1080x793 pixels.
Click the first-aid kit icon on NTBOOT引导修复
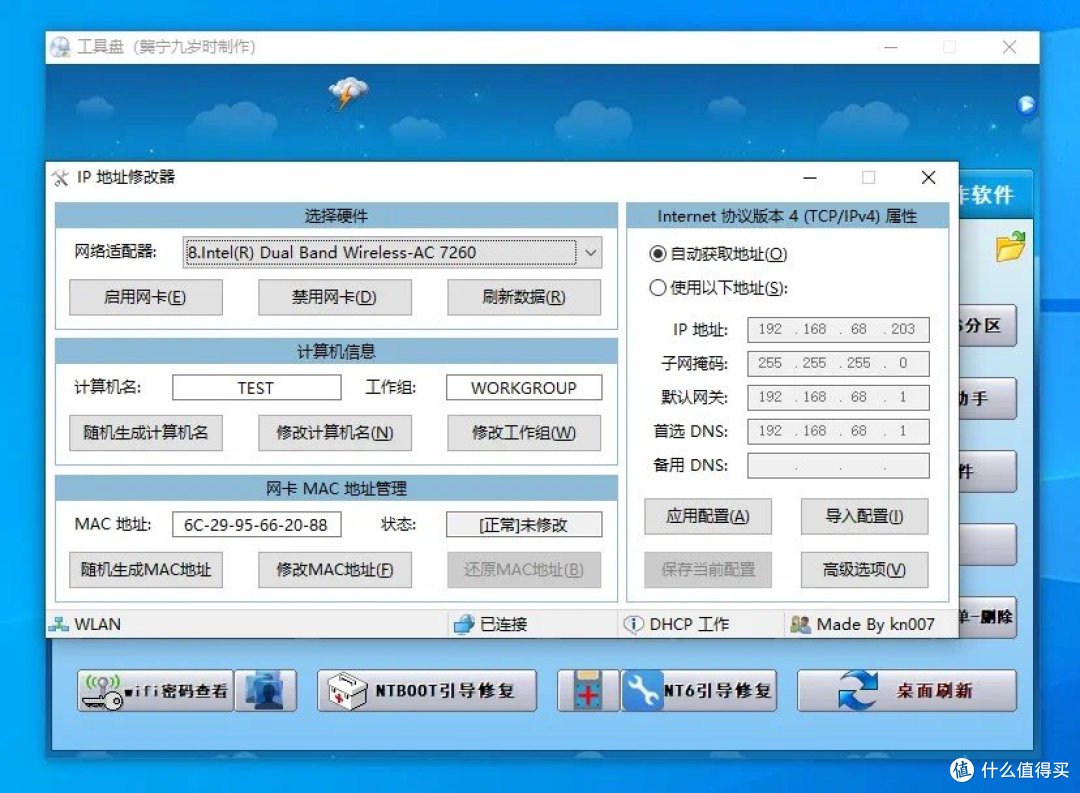tap(346, 691)
